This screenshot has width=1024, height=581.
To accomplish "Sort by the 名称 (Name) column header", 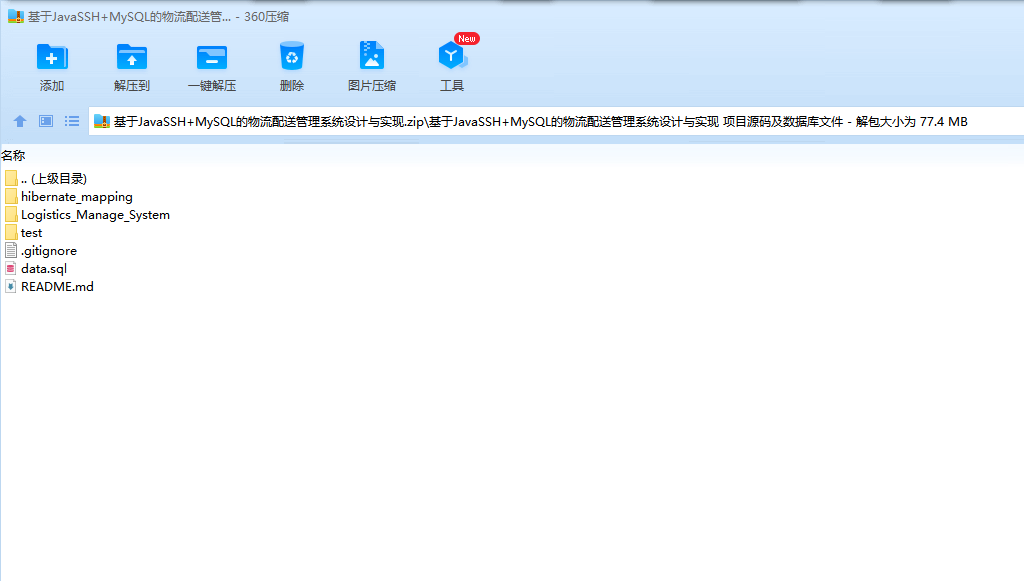I will coord(13,155).
